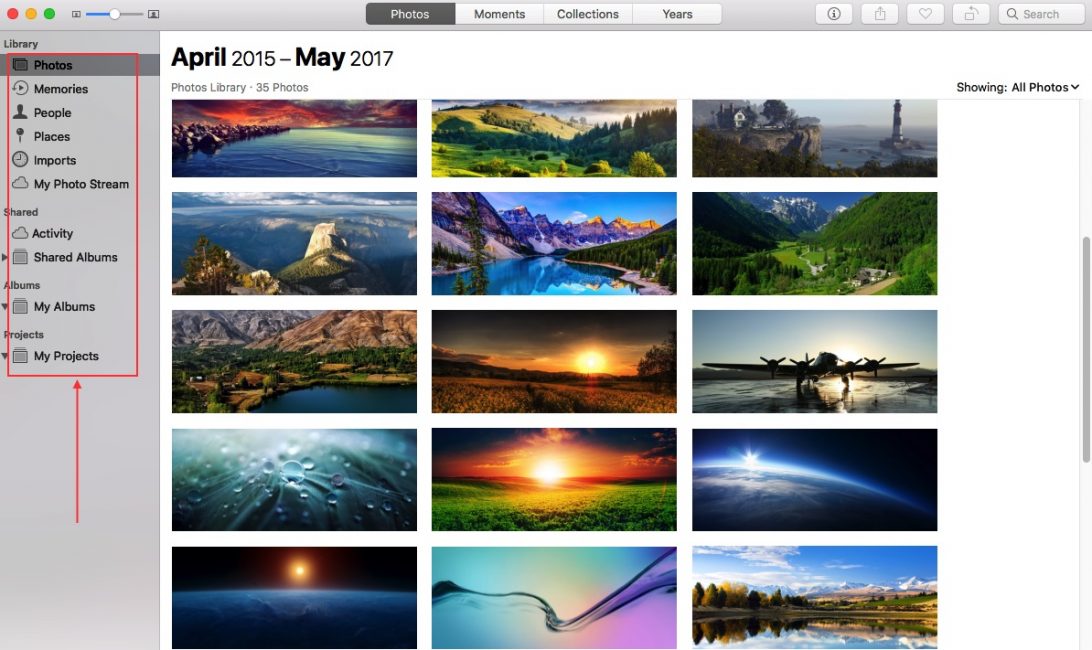
Task: Select the sunset over dark field photo
Action: point(554,362)
